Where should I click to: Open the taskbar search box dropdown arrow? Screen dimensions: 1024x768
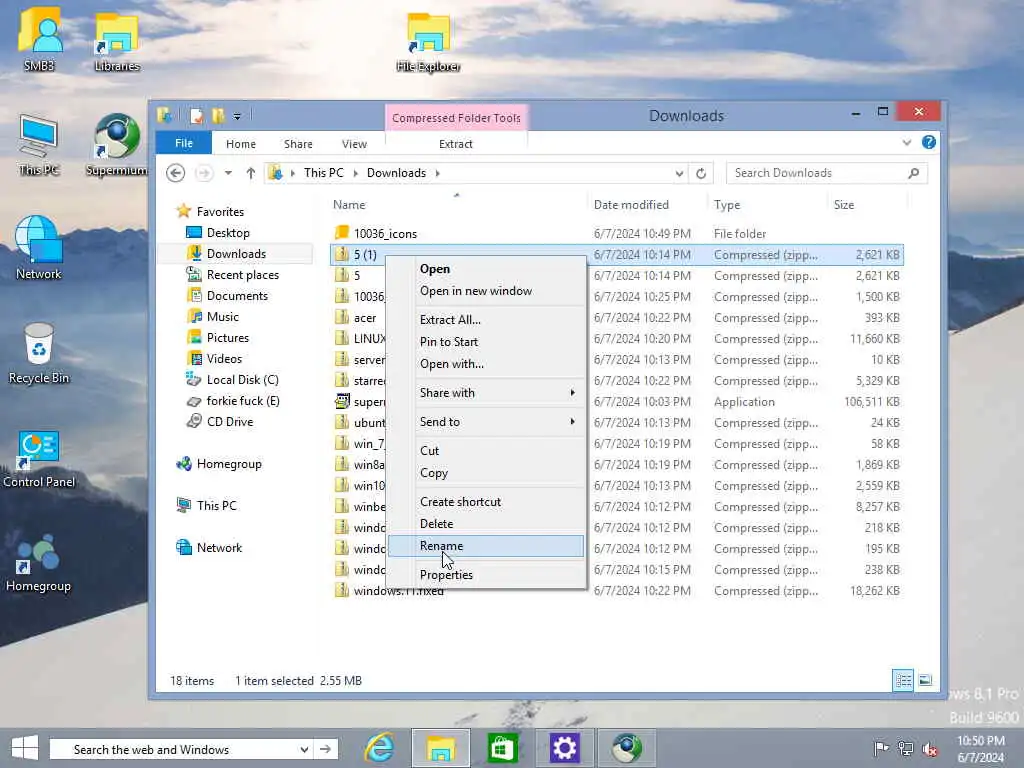[x=304, y=749]
